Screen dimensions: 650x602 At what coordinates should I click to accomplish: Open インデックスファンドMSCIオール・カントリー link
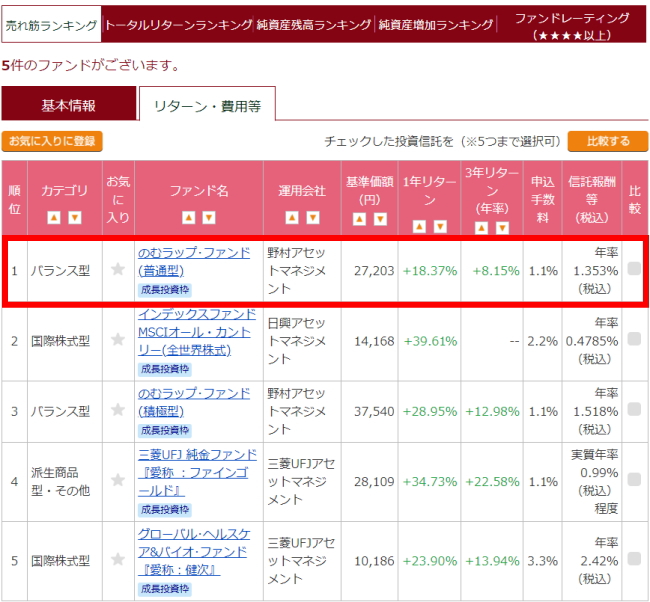click(x=197, y=332)
